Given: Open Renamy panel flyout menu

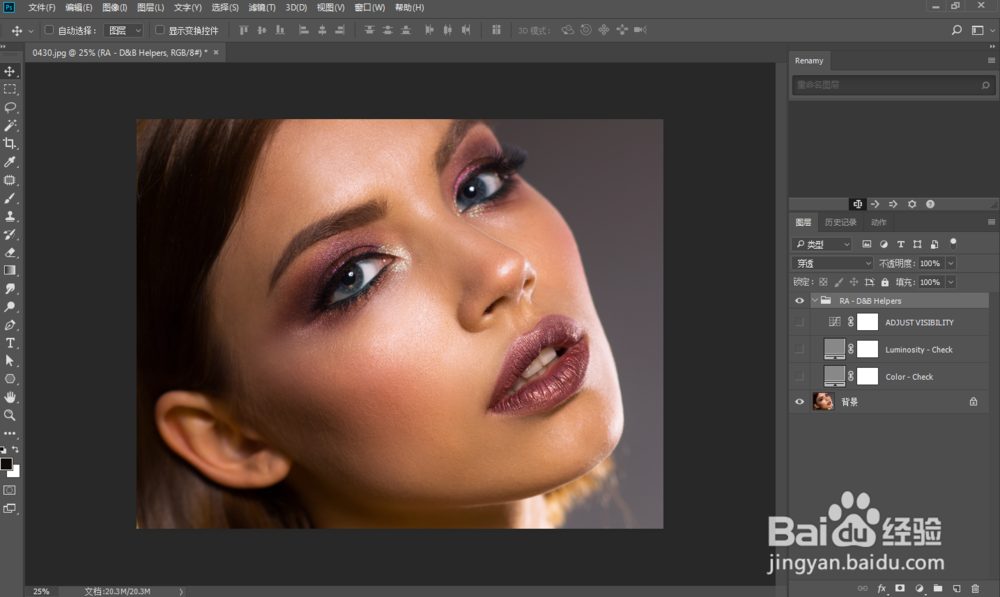Looking at the screenshot, I should tap(991, 61).
